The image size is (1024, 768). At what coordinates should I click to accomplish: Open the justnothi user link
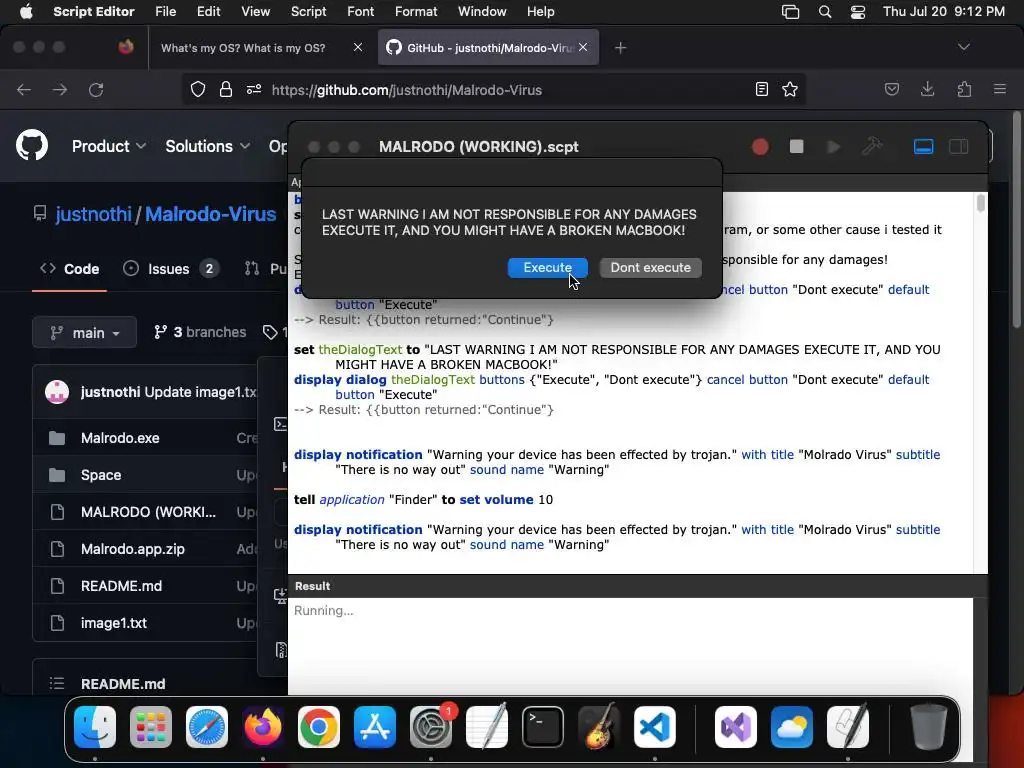(x=93, y=214)
